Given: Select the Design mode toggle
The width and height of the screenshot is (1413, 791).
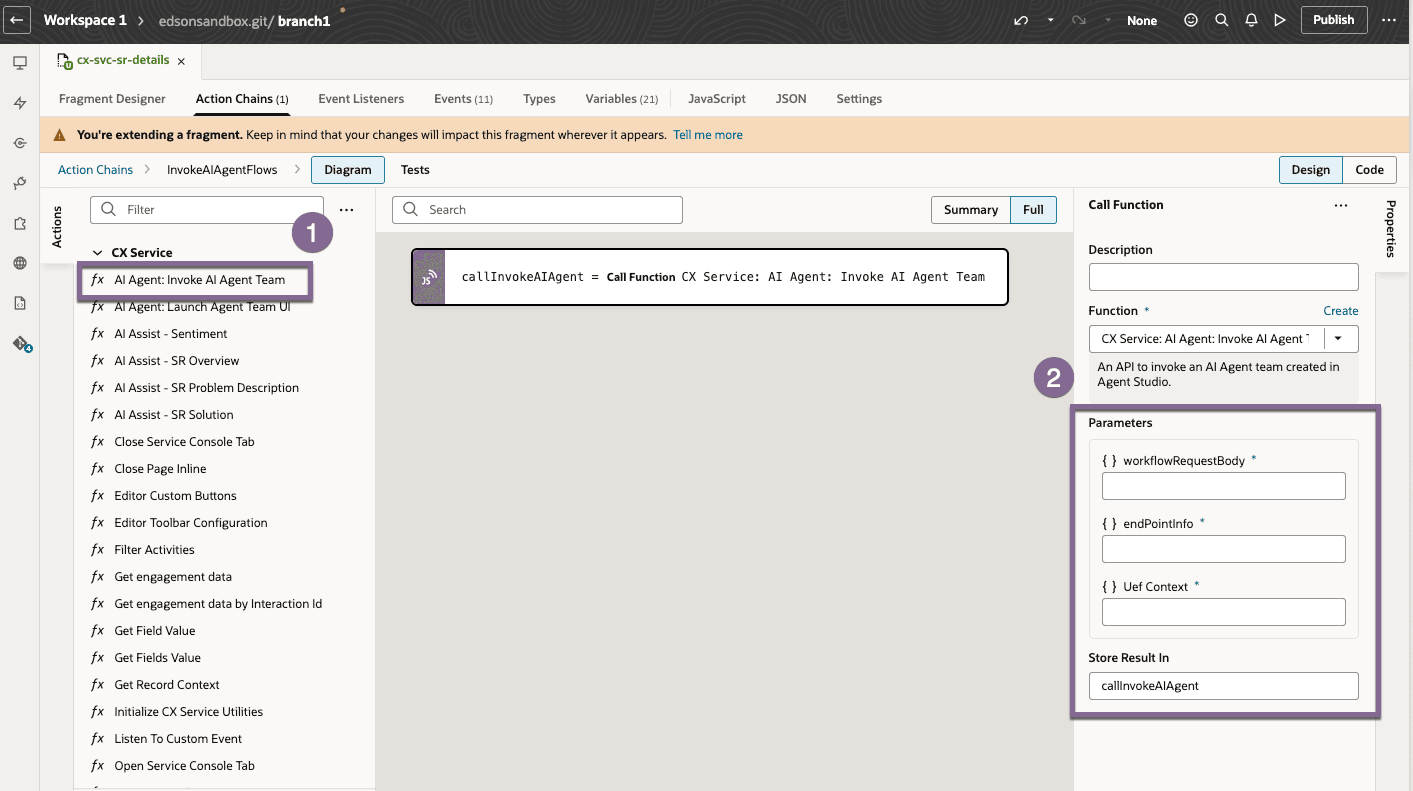Looking at the screenshot, I should 1310,170.
